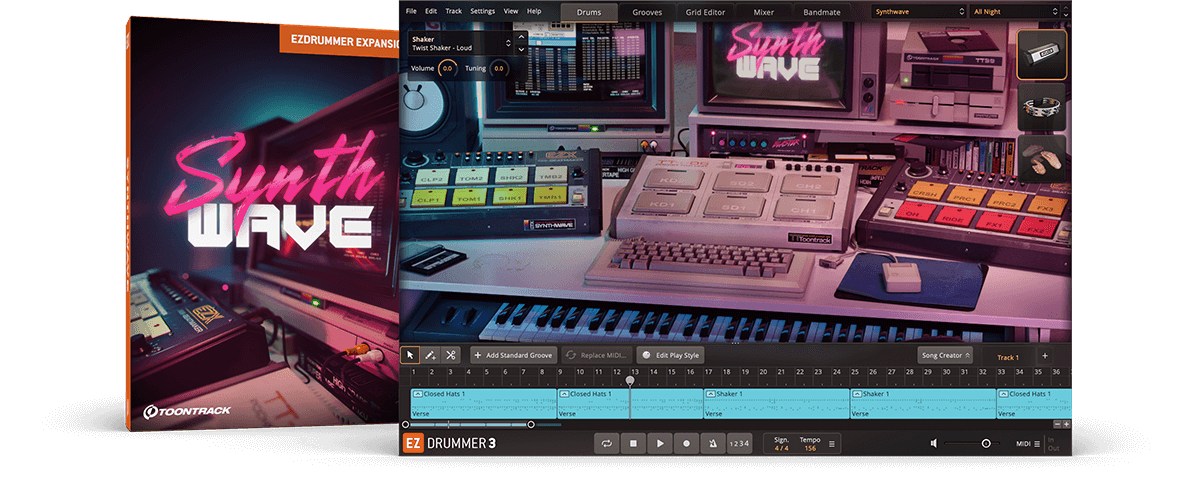The height and width of the screenshot is (488, 1200).
Task: Click the speaker volume icon
Action: [x=933, y=443]
